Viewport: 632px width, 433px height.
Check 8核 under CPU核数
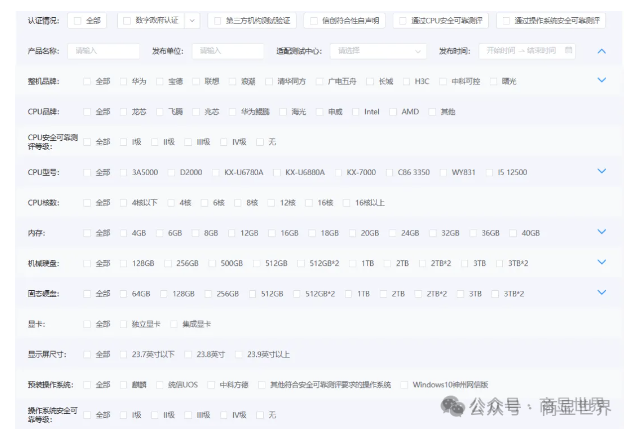pyautogui.click(x=238, y=203)
